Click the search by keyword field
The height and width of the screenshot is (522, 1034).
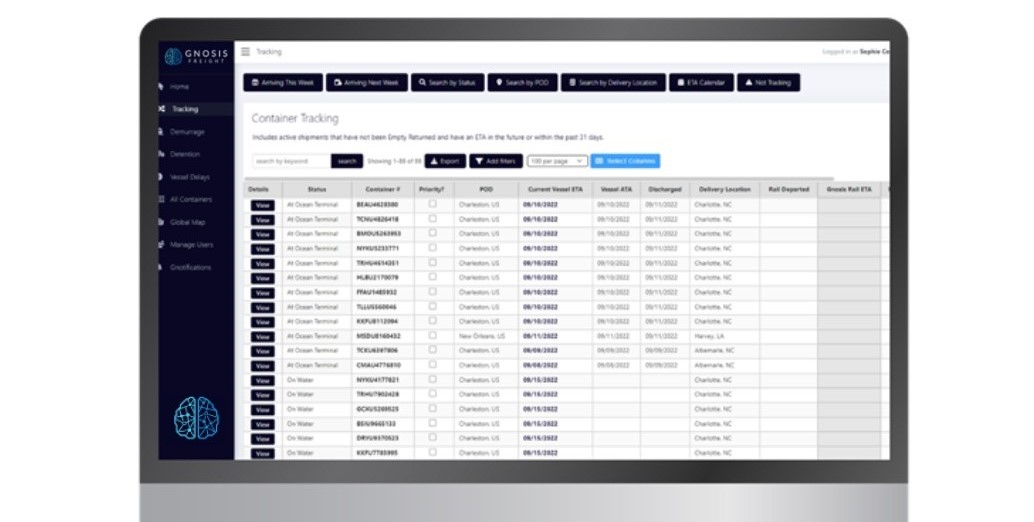(x=290, y=161)
